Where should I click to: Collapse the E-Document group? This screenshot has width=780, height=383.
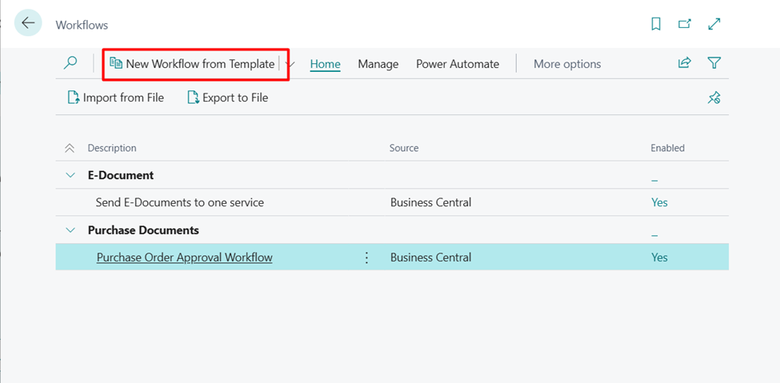coord(71,175)
